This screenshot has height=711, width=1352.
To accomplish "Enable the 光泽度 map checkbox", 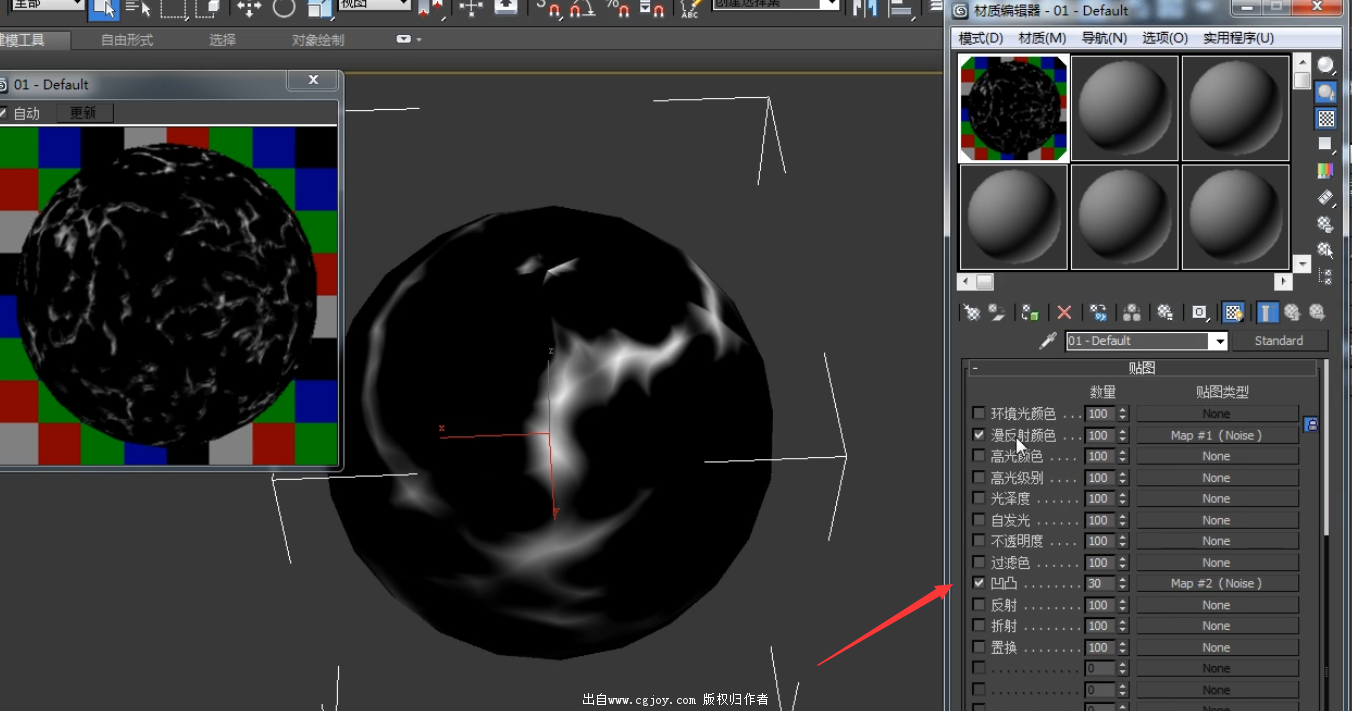I will point(978,498).
